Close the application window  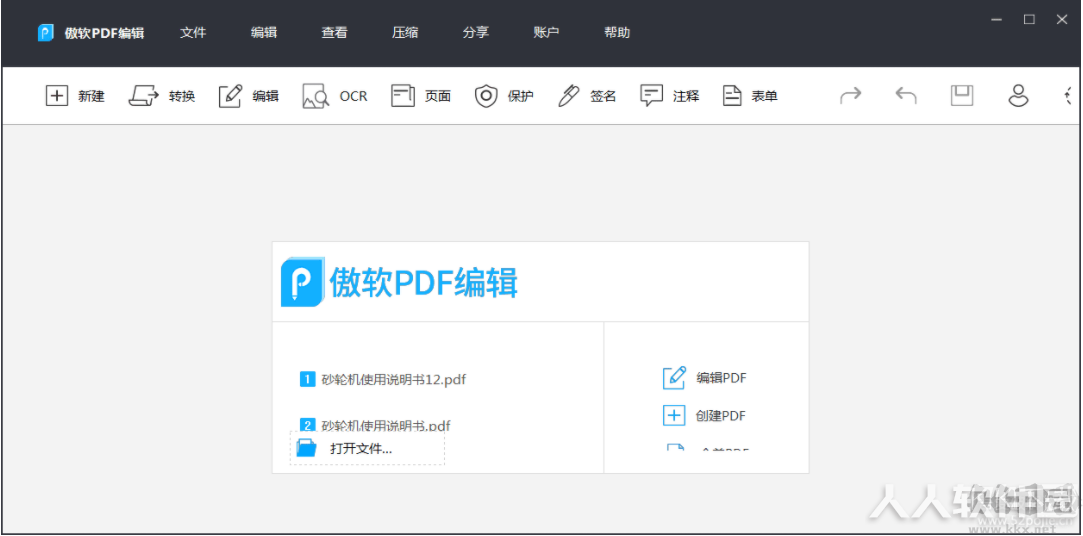pos(1062,19)
